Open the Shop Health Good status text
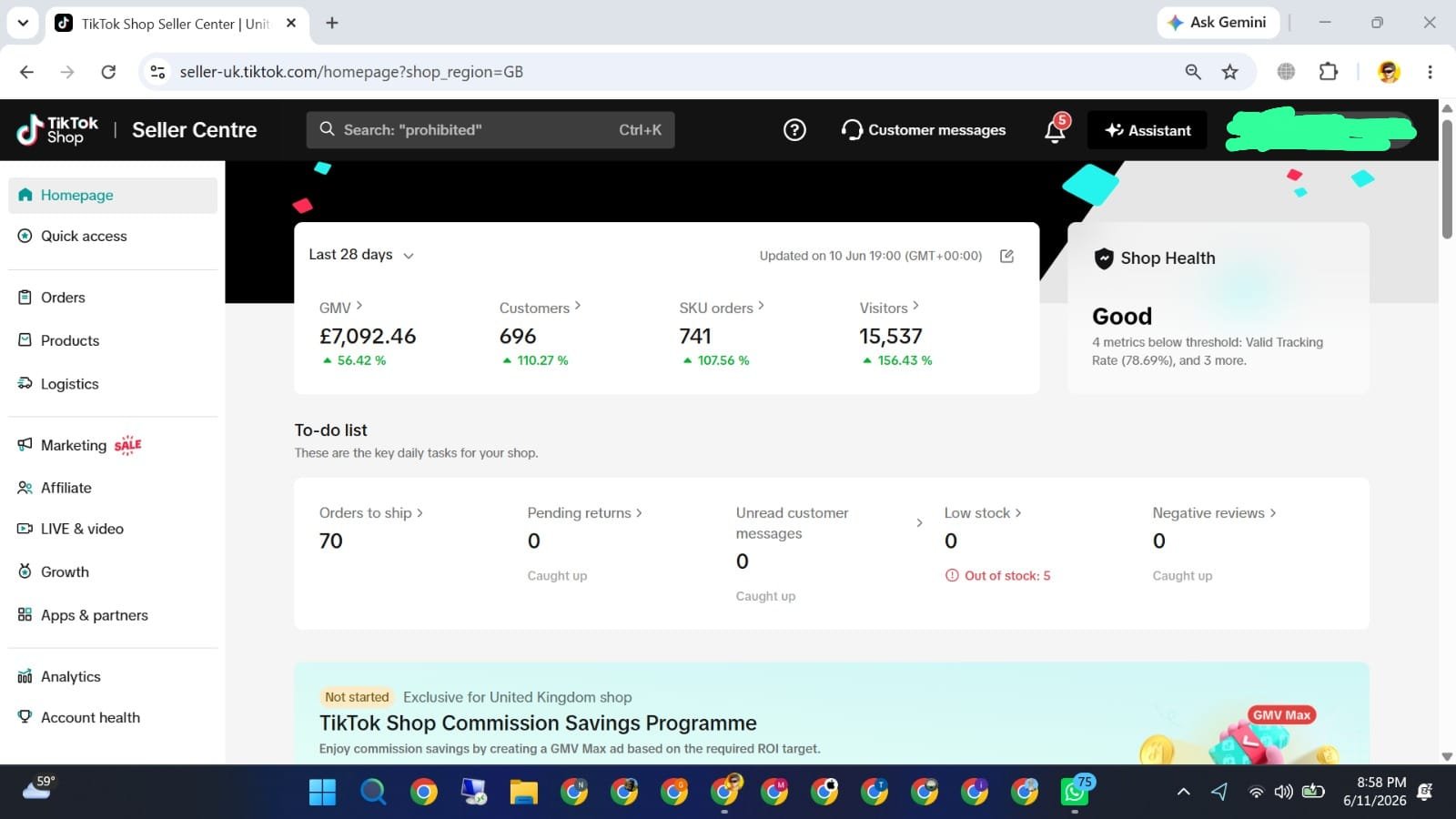The height and width of the screenshot is (819, 1456). 1122,317
